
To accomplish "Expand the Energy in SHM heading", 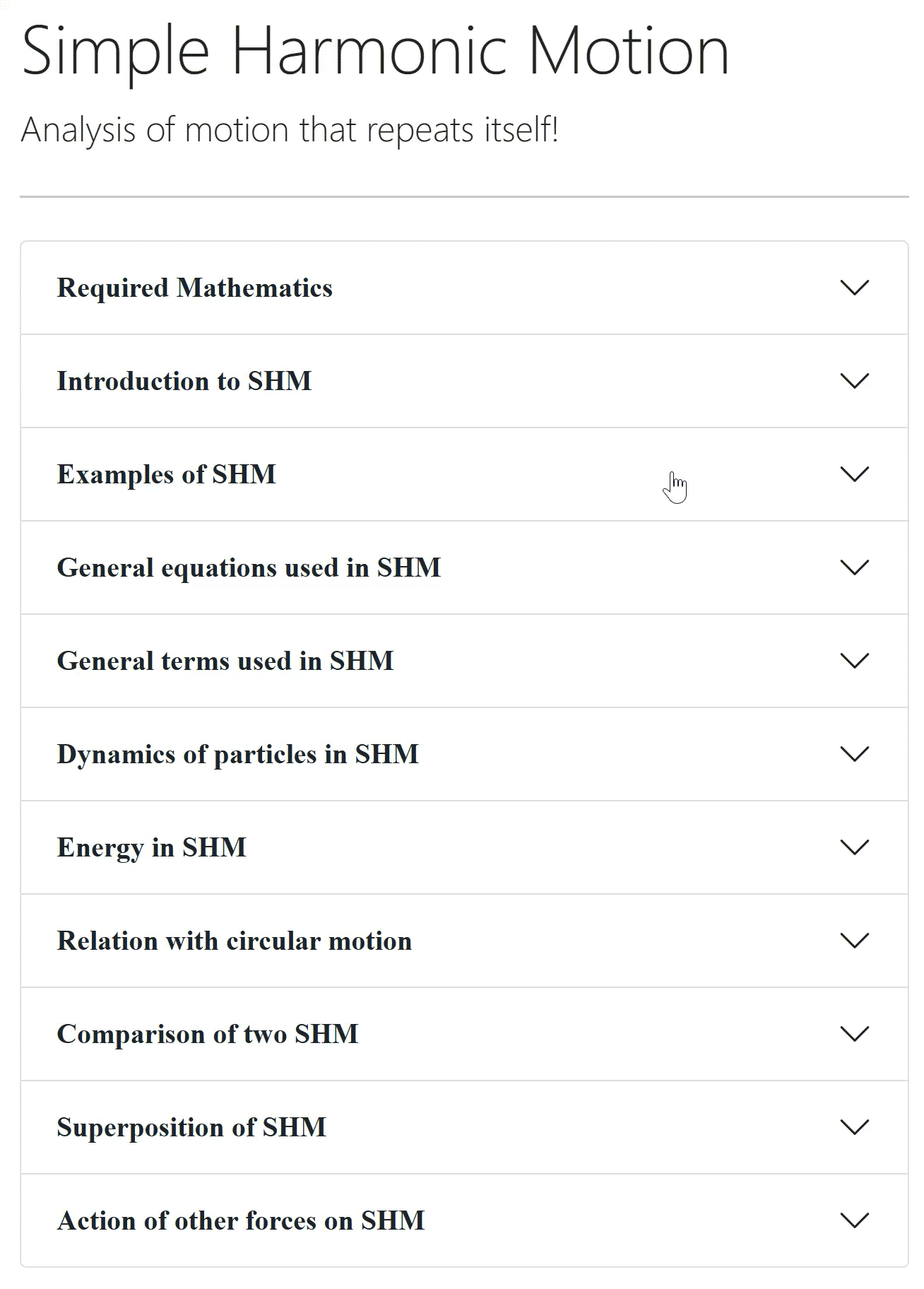I will (x=151, y=848).
